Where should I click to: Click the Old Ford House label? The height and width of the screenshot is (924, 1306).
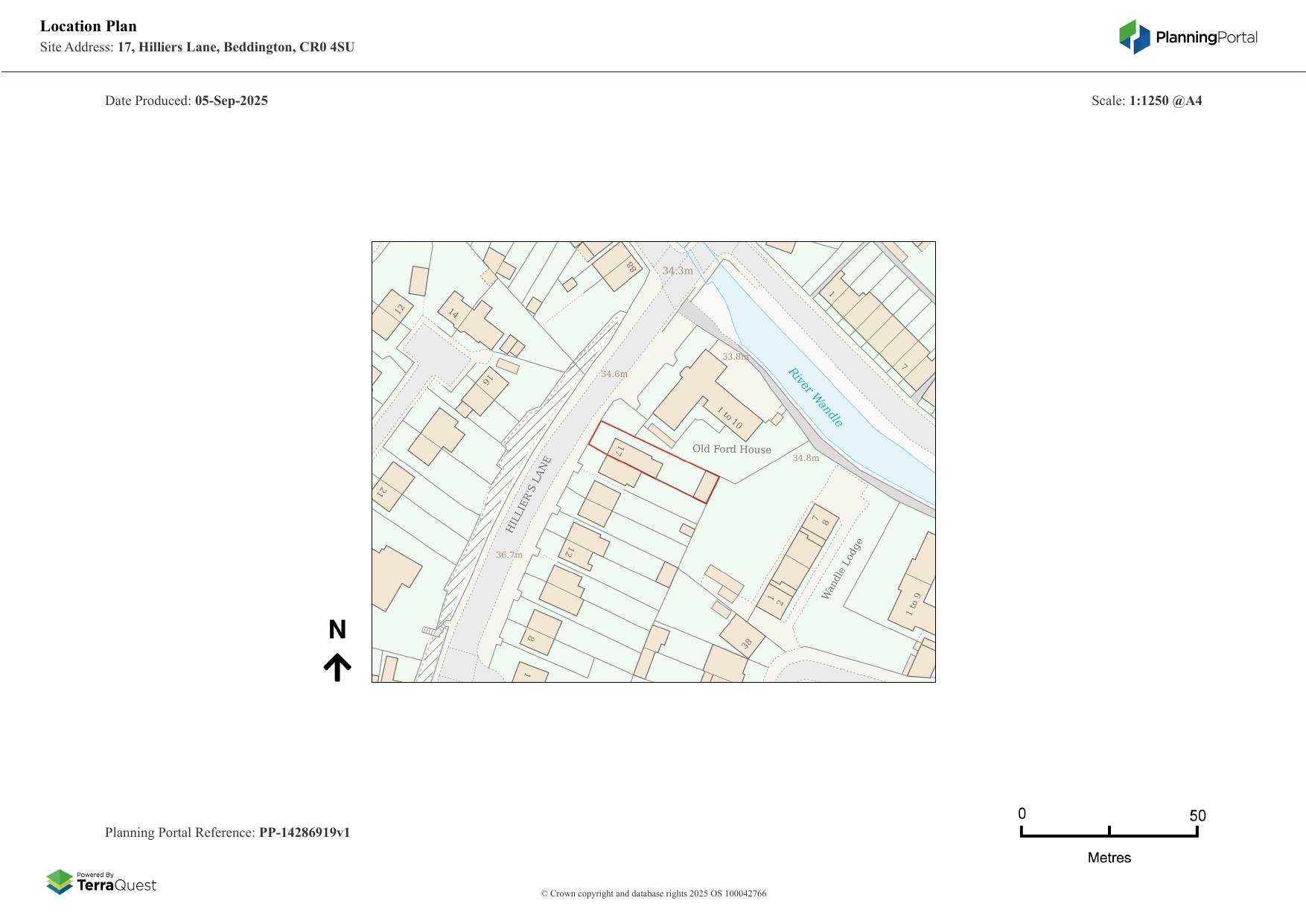coord(731,449)
